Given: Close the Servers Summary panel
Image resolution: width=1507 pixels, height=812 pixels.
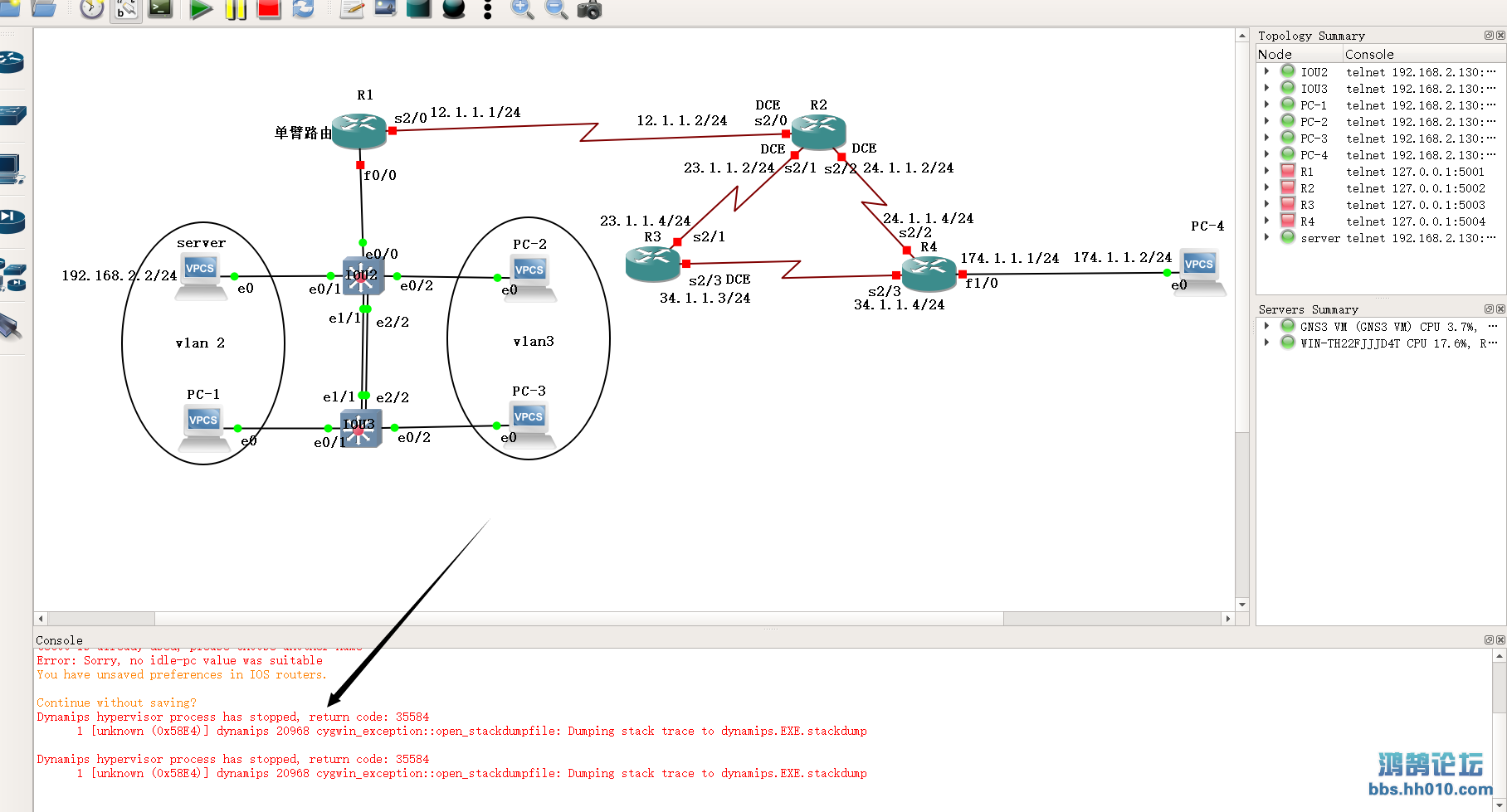Looking at the screenshot, I should 1500,309.
